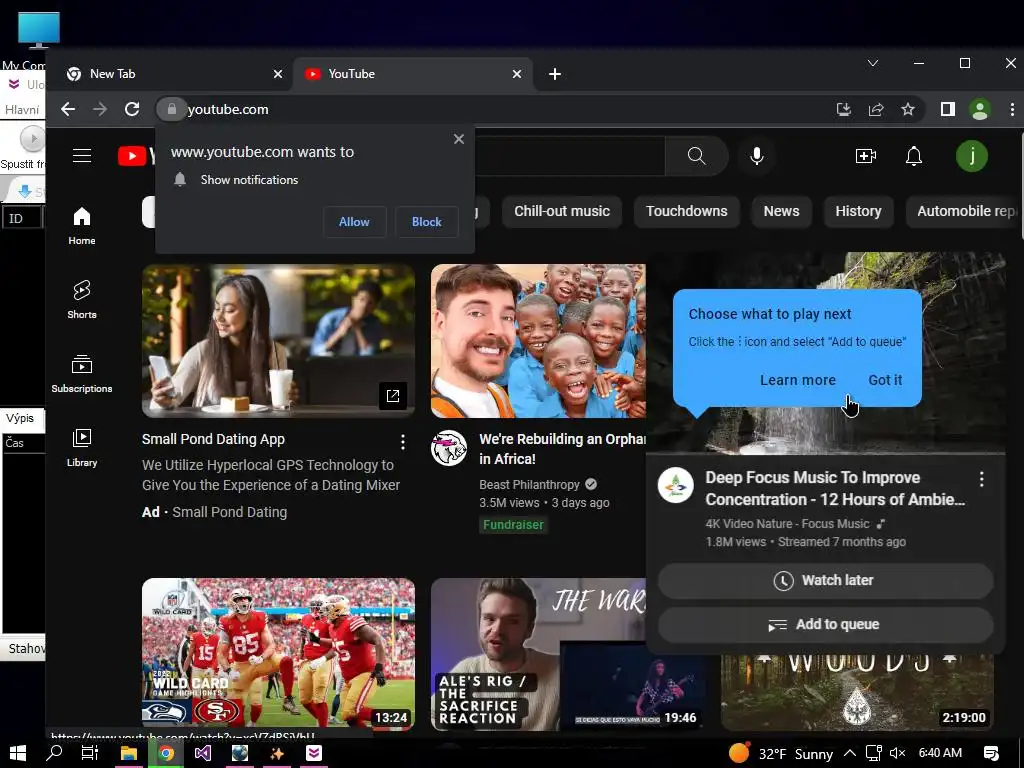This screenshot has width=1024, height=768.
Task: Go to Home in sidebar
Action: click(x=82, y=226)
